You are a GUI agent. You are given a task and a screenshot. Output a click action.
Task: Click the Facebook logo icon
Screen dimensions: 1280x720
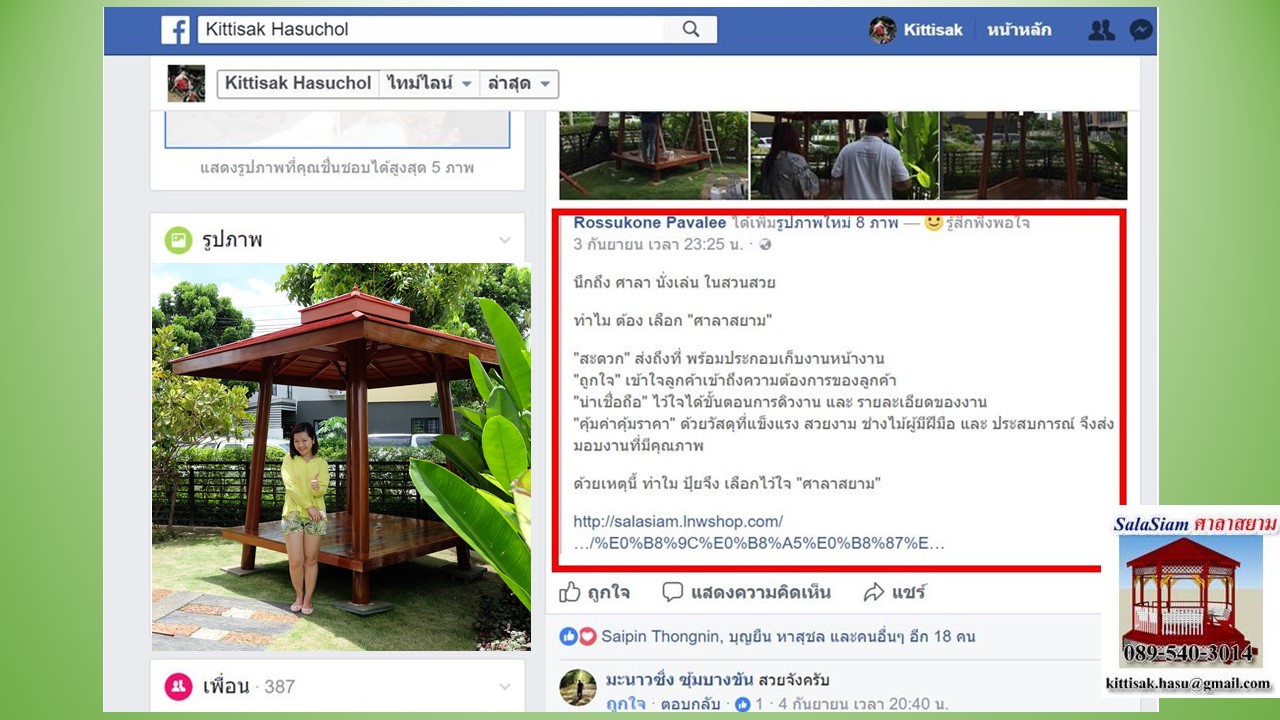[176, 30]
